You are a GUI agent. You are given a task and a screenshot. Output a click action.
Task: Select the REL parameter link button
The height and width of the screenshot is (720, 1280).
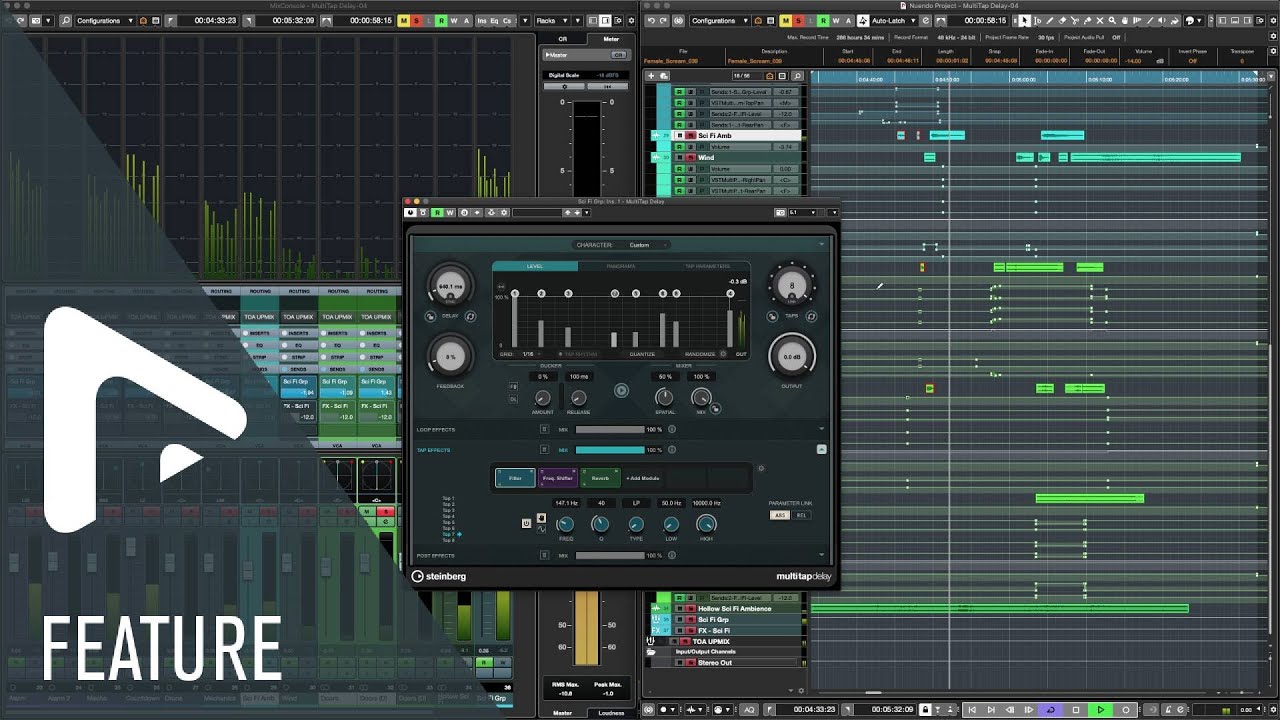coord(801,515)
